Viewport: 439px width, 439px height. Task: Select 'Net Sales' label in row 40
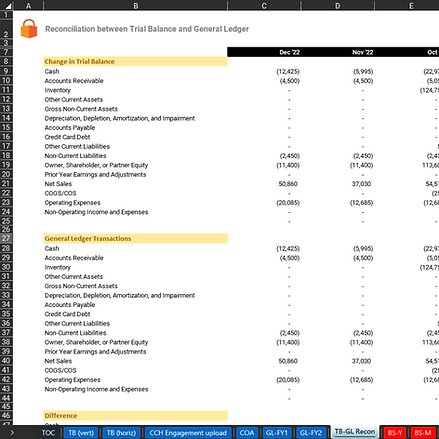(x=58, y=361)
